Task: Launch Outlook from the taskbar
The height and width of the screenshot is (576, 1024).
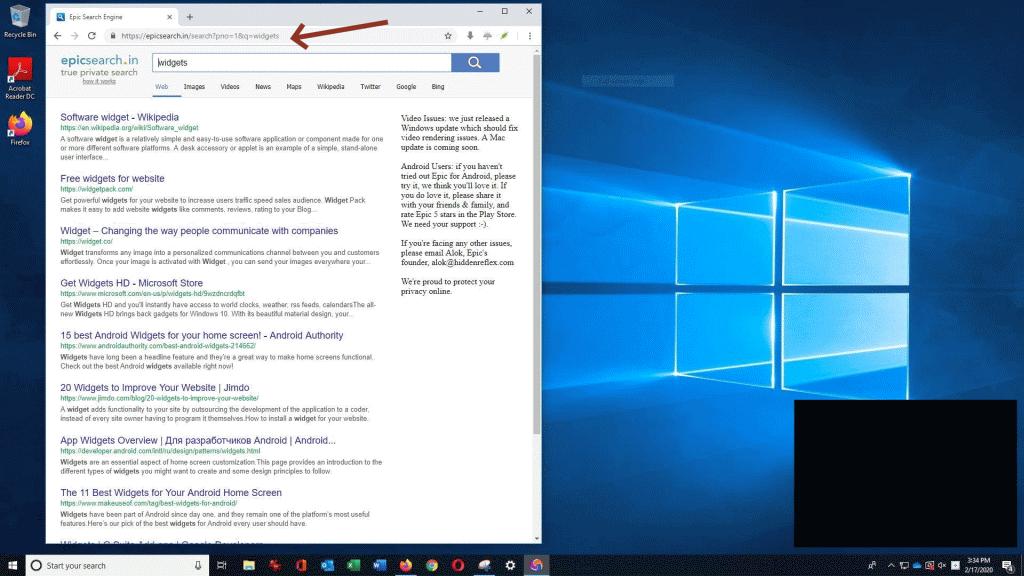Action: coord(327,566)
